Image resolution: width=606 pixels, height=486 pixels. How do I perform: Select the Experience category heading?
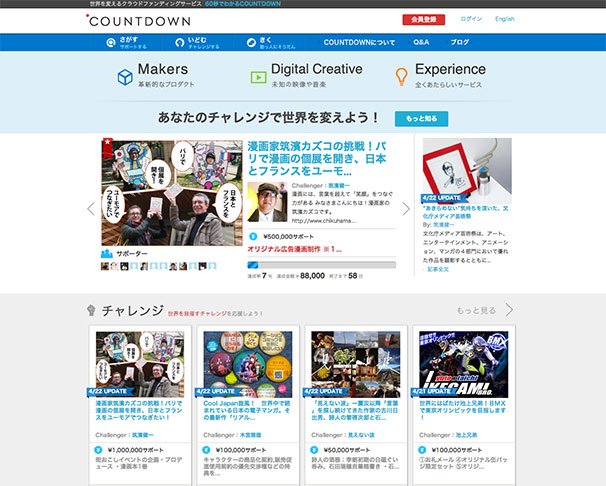(x=450, y=69)
